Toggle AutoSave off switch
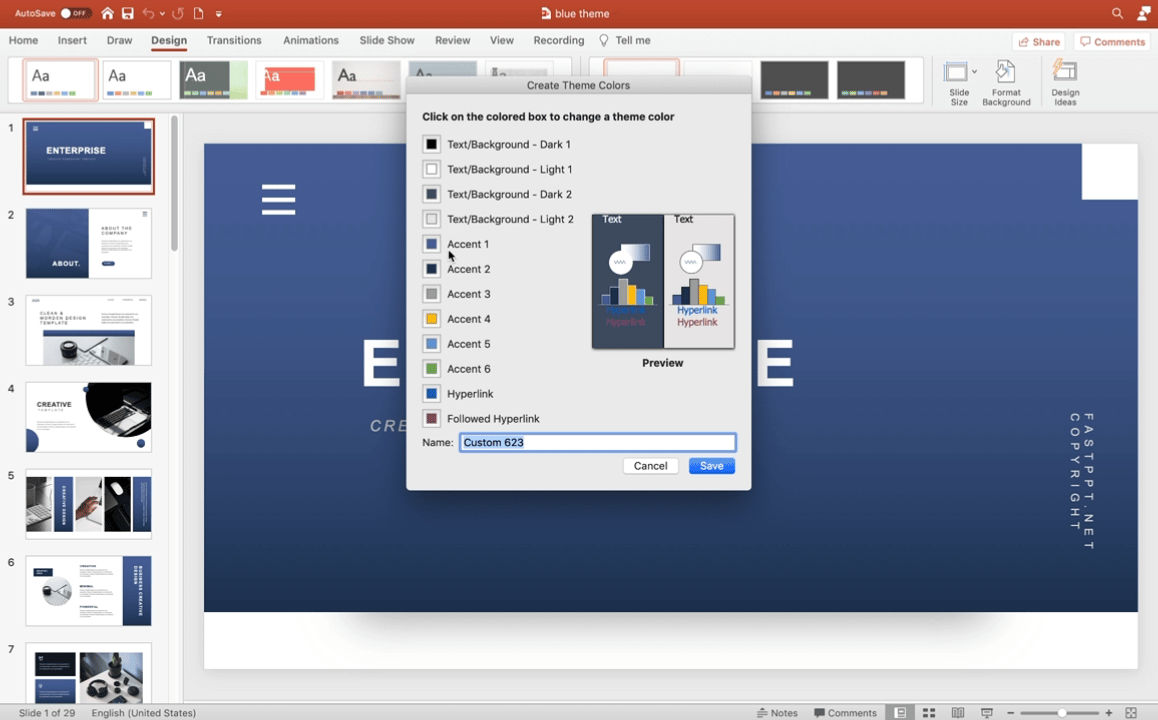The width and height of the screenshot is (1158, 720). (75, 13)
